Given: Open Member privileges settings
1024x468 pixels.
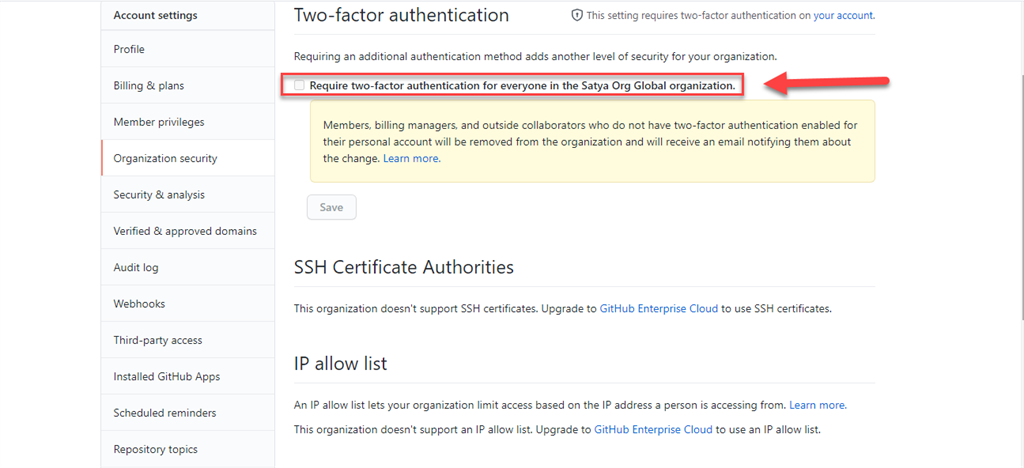Looking at the screenshot, I should click(187, 122).
